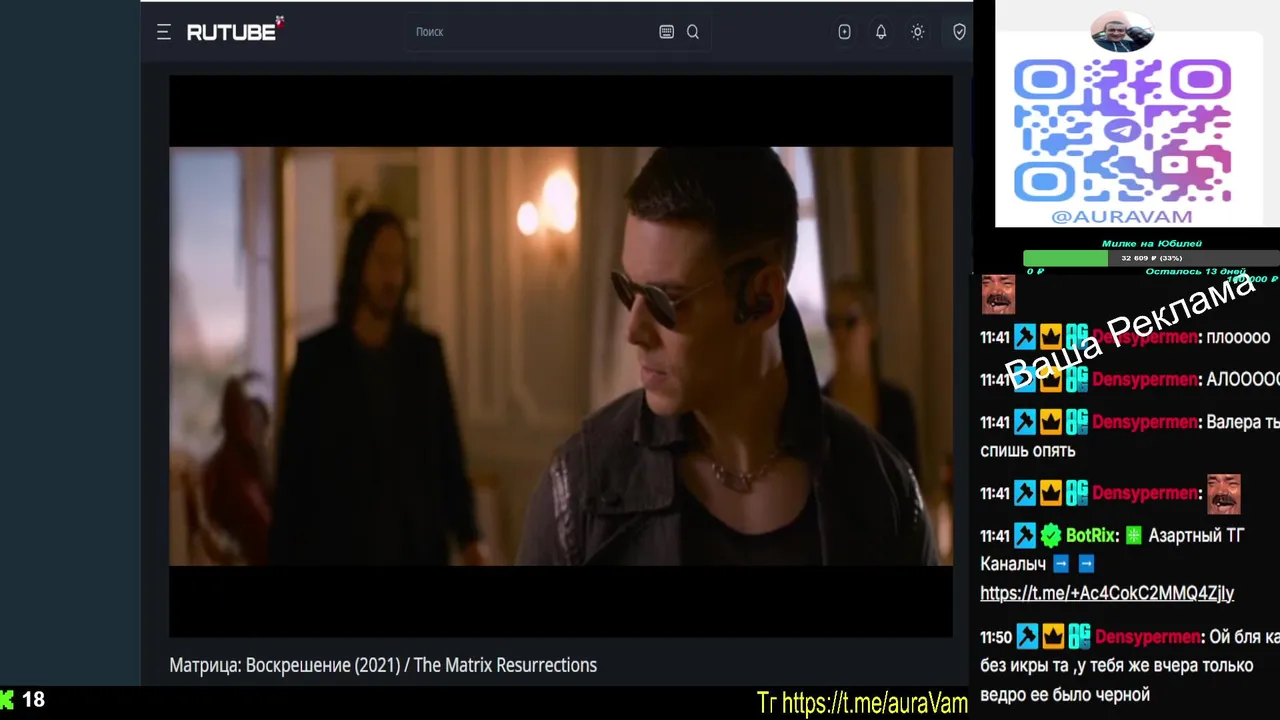Click moderator badge on the emote-only 11:41 message
Image resolution: width=1280 pixels, height=720 pixels.
point(1025,493)
